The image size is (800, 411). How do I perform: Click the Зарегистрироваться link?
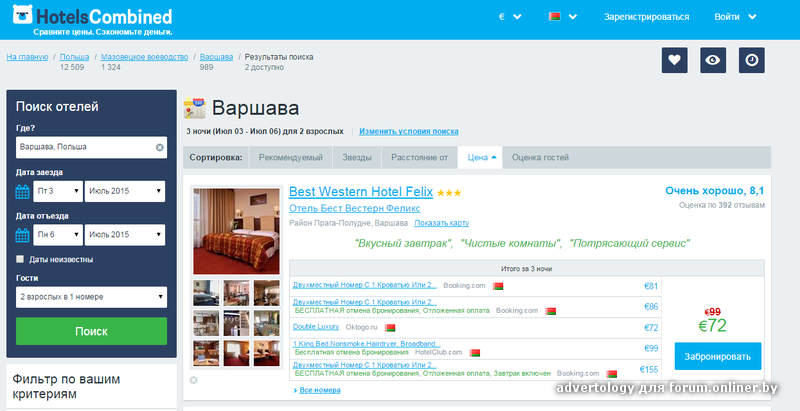[x=646, y=17]
